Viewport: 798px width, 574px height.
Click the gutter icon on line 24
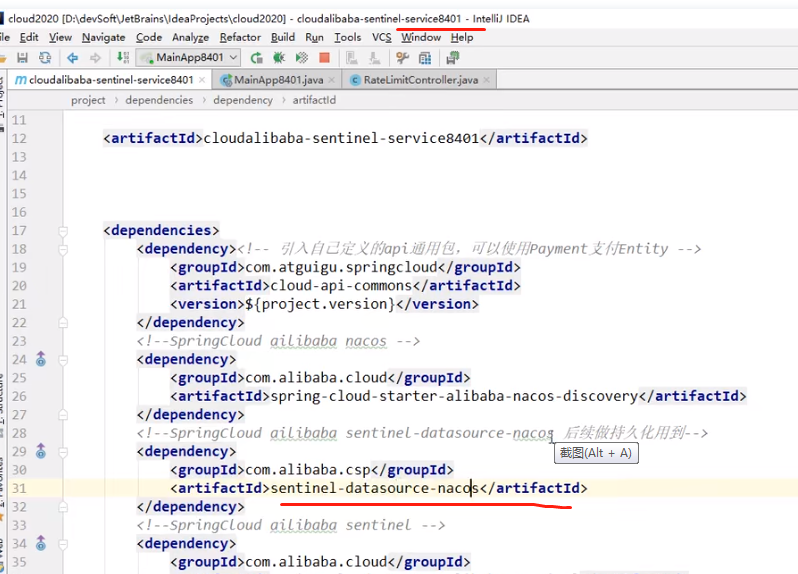click(41, 359)
